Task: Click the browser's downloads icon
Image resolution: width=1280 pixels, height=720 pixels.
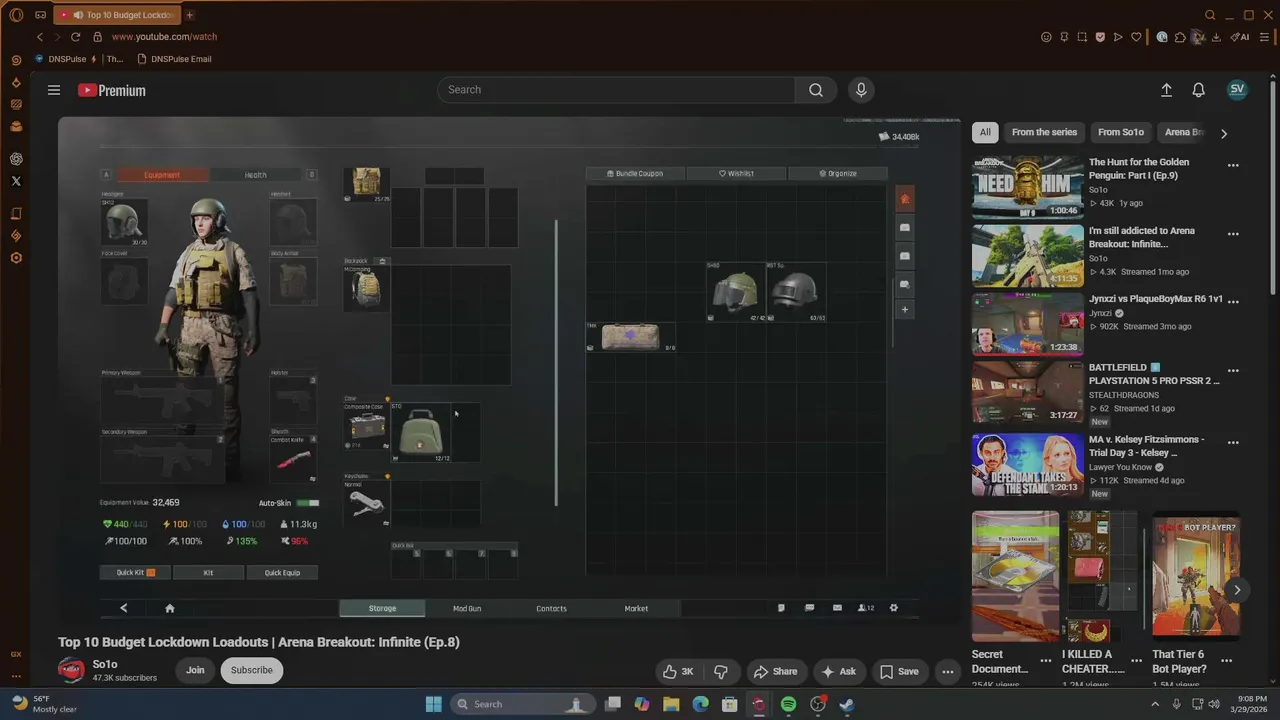Action: [1216, 37]
